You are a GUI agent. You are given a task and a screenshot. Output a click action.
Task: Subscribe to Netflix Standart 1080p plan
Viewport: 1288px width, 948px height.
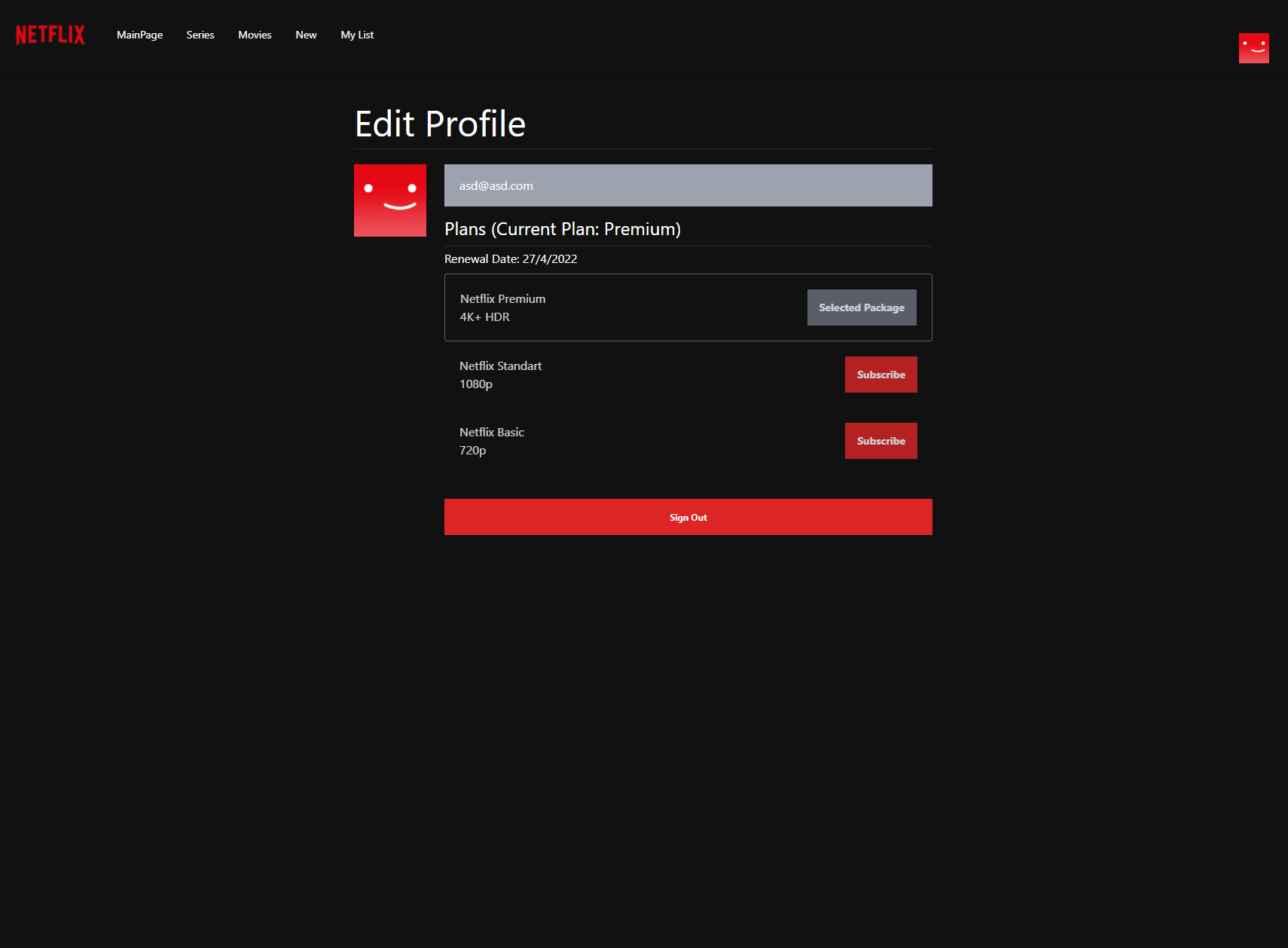coord(881,374)
